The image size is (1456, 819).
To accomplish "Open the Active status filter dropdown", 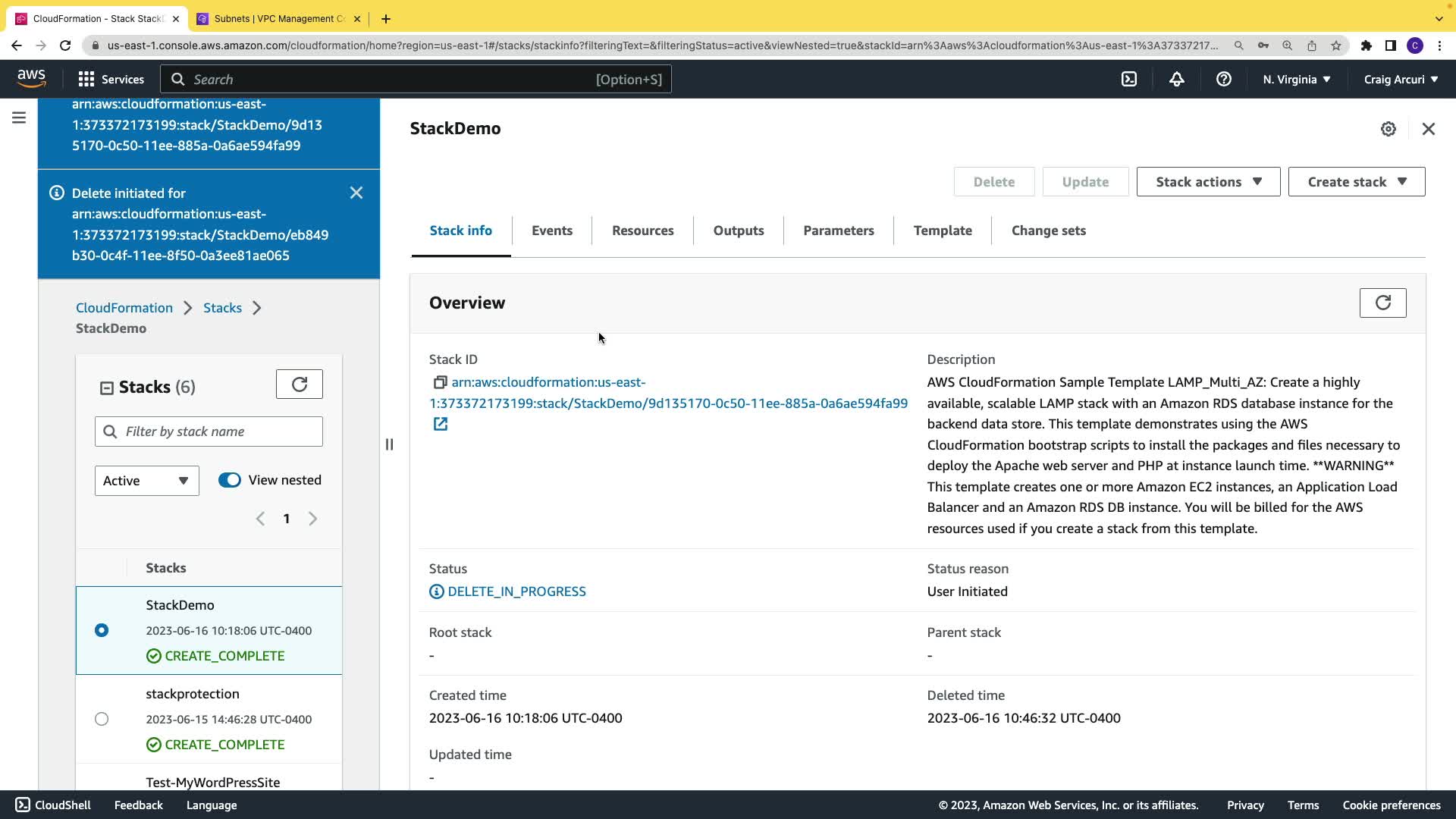I will (x=146, y=481).
